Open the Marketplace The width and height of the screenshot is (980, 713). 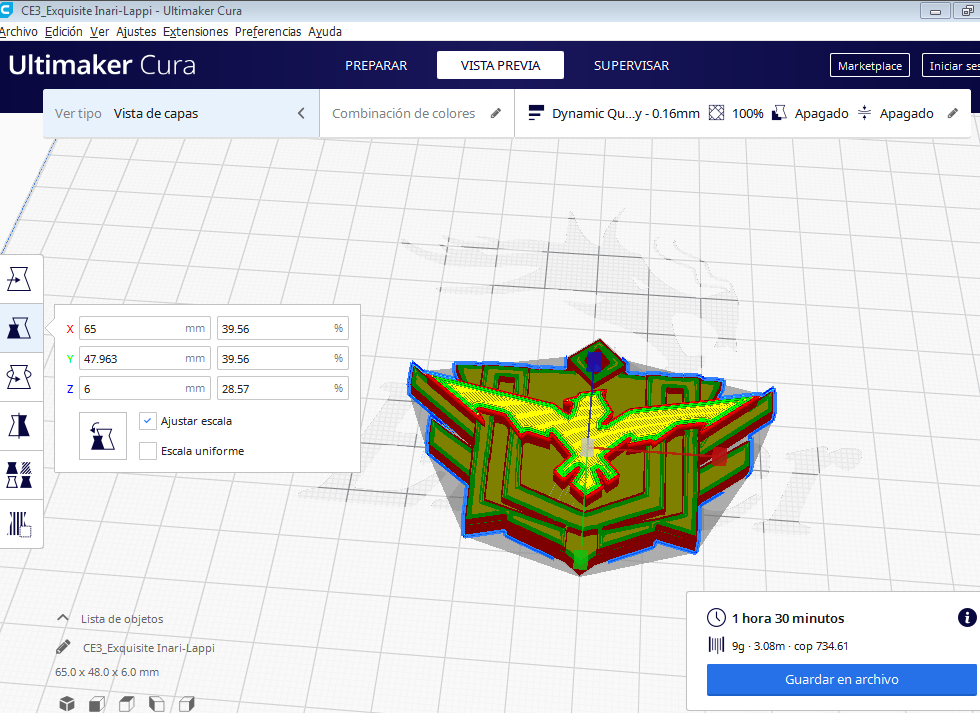pyautogui.click(x=869, y=65)
